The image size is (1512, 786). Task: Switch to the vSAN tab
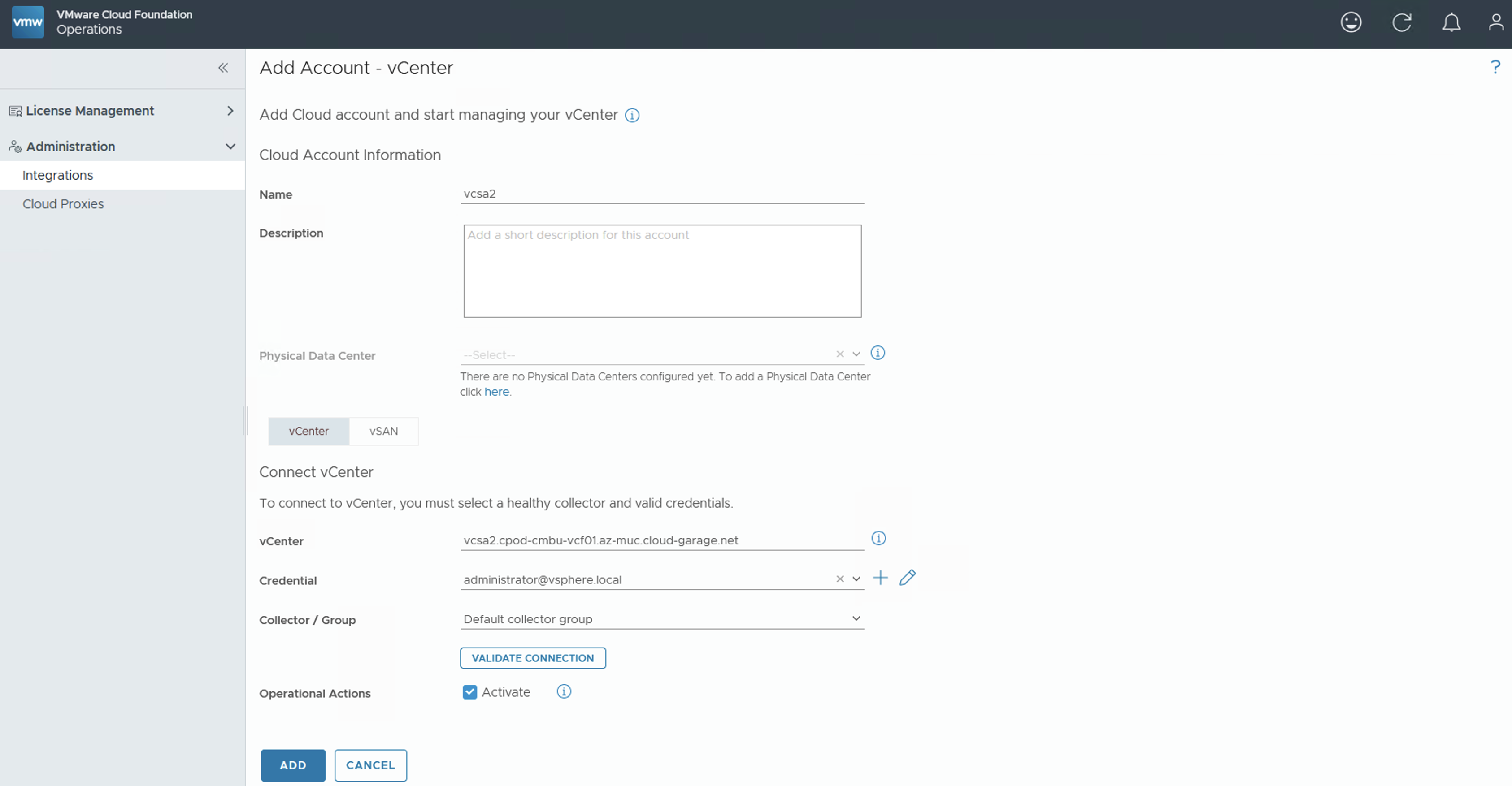pyautogui.click(x=383, y=431)
